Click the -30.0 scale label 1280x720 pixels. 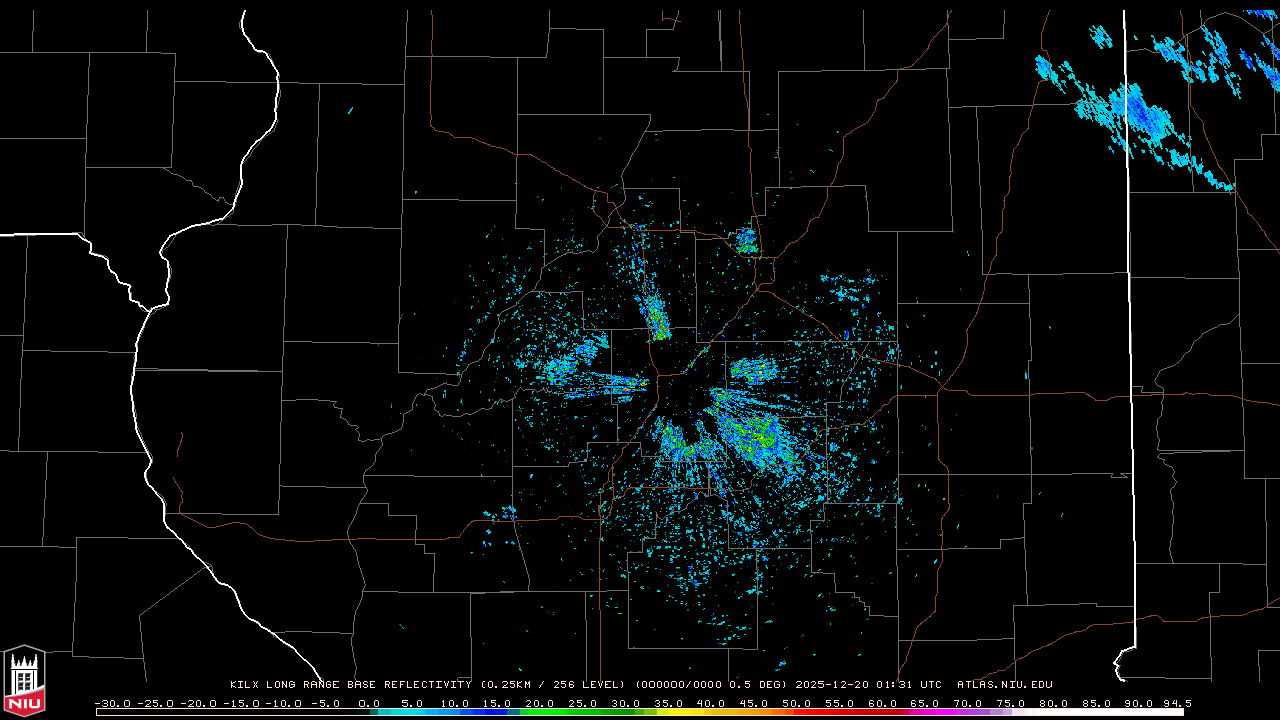(x=112, y=703)
